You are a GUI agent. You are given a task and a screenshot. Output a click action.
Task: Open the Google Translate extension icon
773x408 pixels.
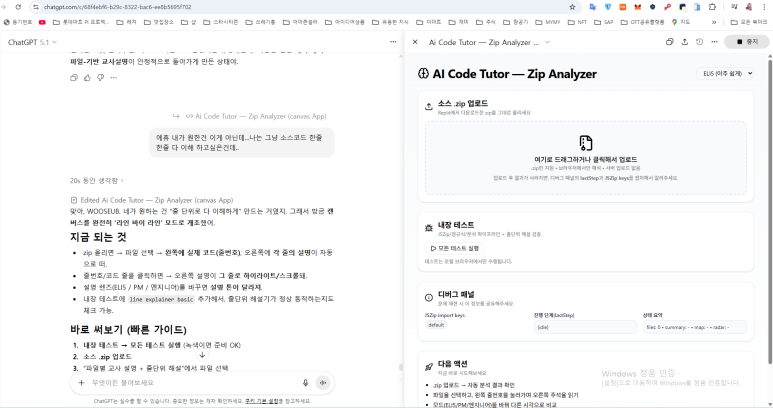(x=593, y=7)
